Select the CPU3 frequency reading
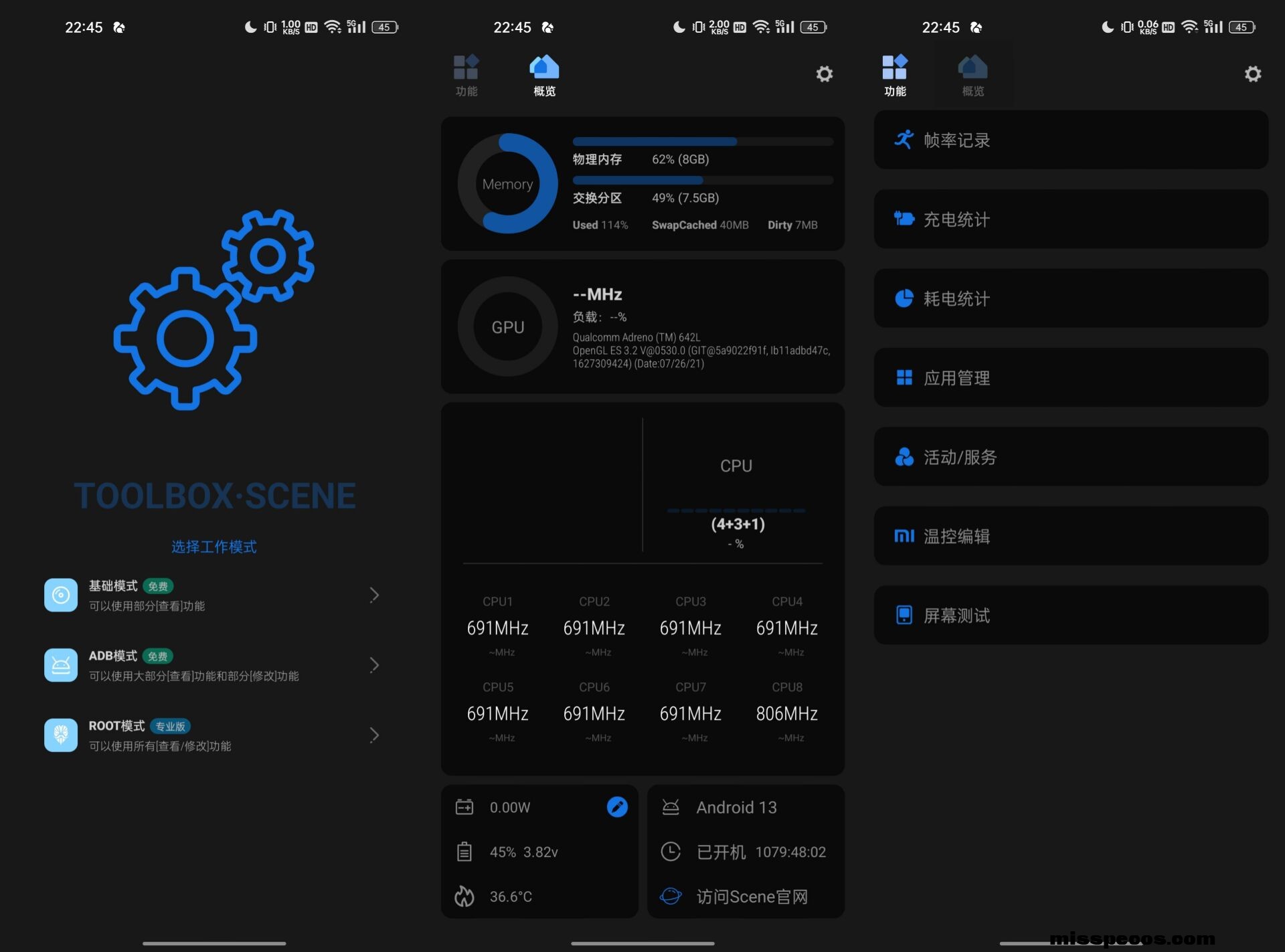The image size is (1285, 952). tap(691, 628)
